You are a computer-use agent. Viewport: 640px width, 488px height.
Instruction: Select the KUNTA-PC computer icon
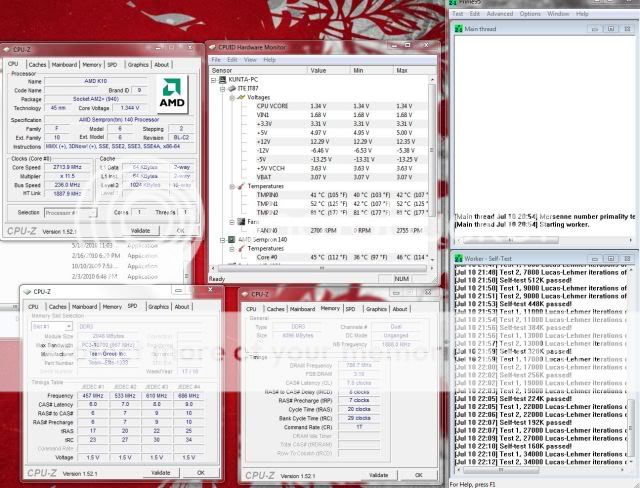pyautogui.click(x=220, y=80)
